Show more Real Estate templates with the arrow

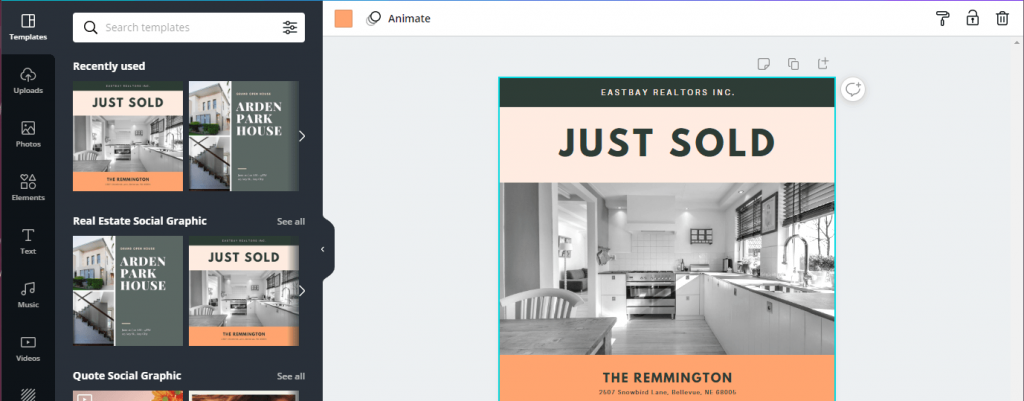point(302,291)
